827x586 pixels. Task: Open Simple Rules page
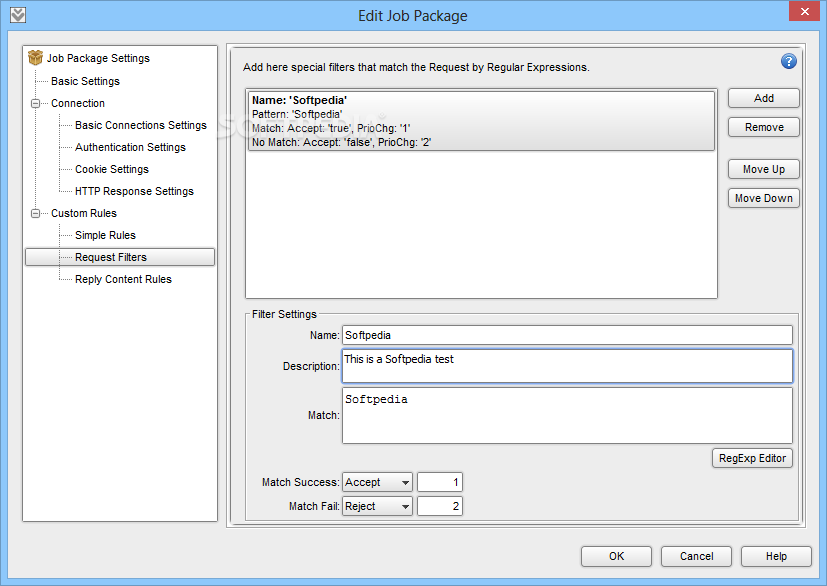(105, 235)
